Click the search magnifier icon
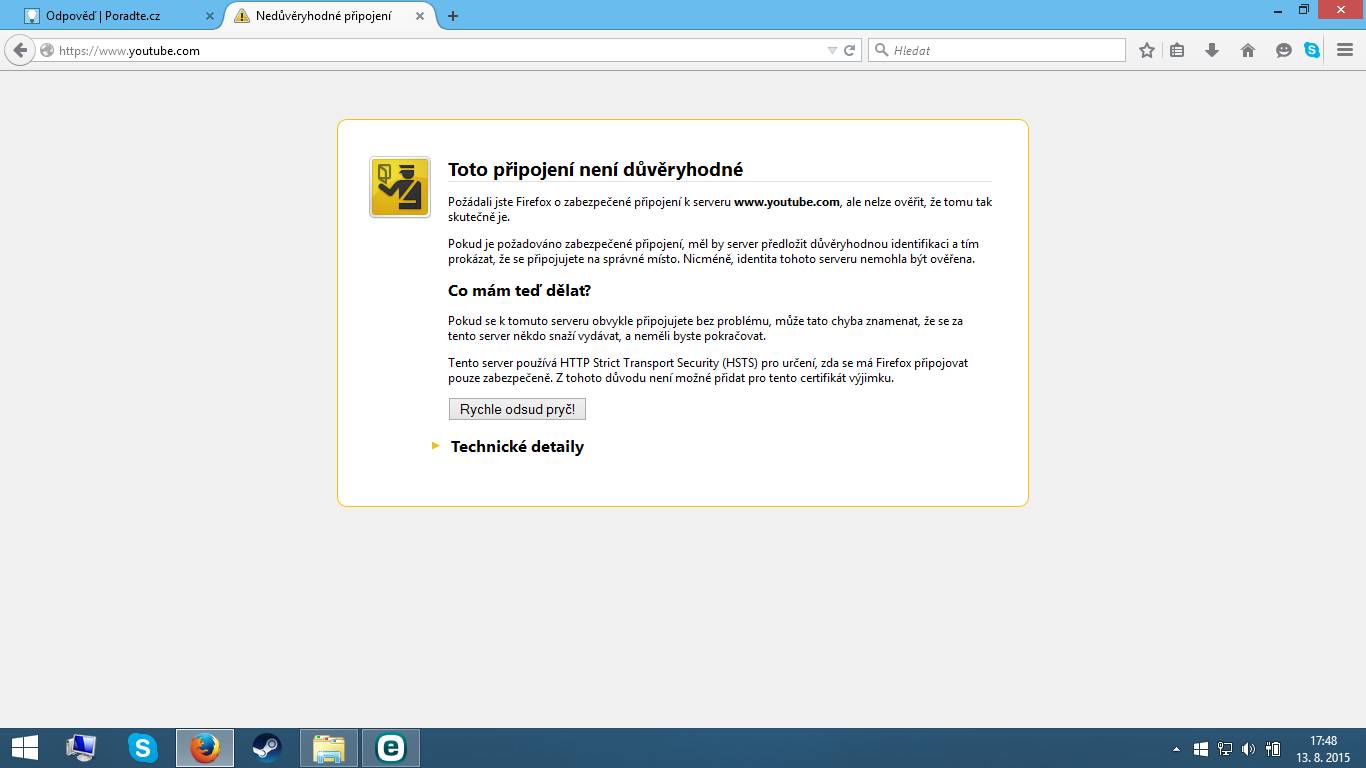 point(881,50)
